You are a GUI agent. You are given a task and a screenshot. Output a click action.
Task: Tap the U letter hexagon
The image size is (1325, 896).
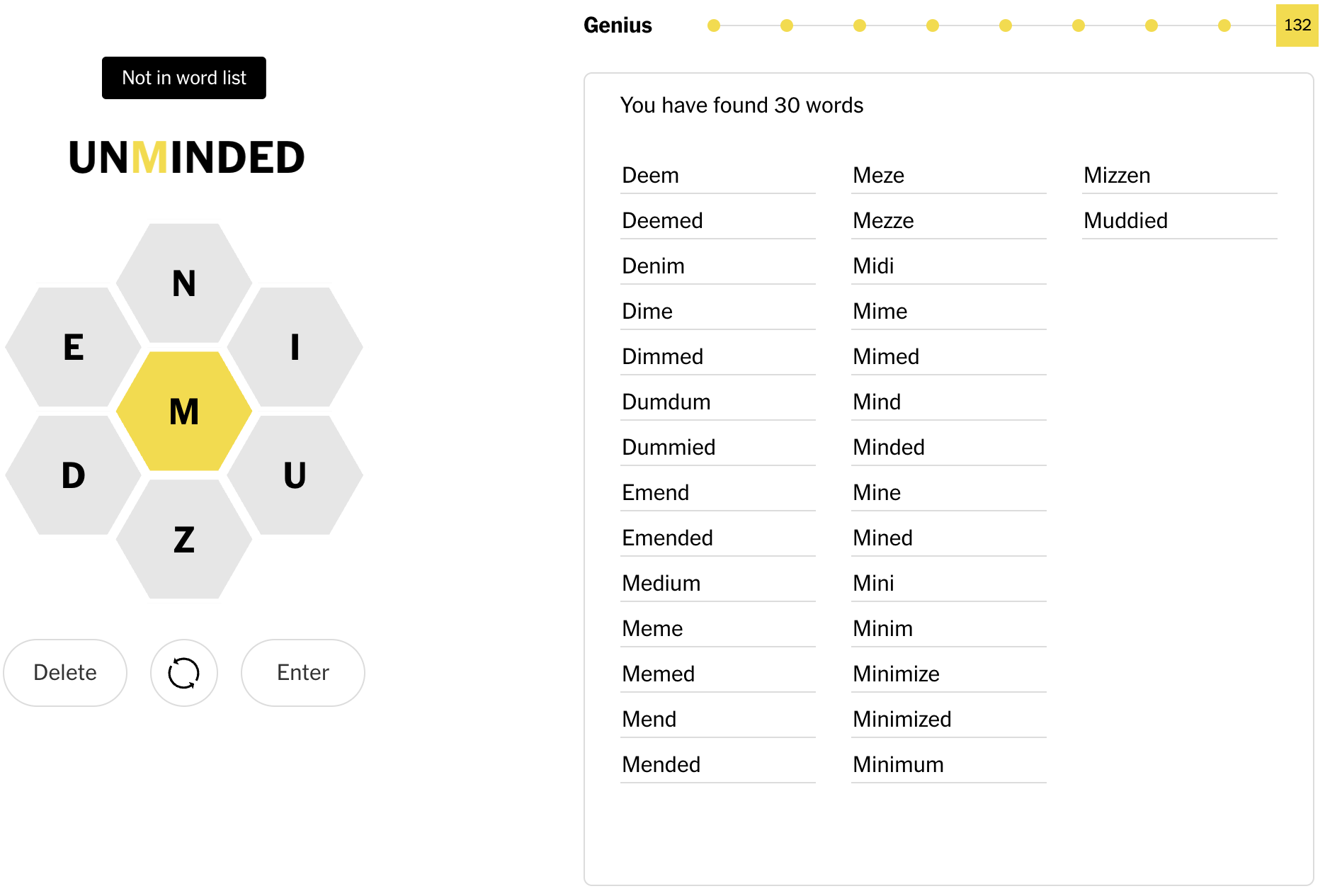pos(295,475)
